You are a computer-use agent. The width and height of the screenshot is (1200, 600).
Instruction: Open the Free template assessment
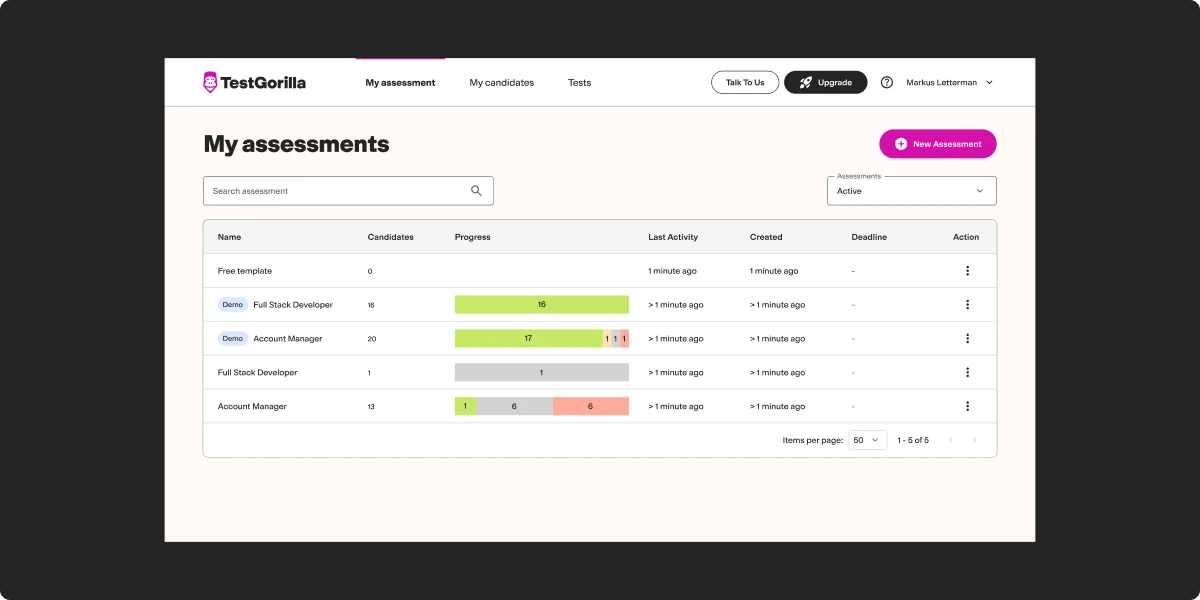coord(245,271)
